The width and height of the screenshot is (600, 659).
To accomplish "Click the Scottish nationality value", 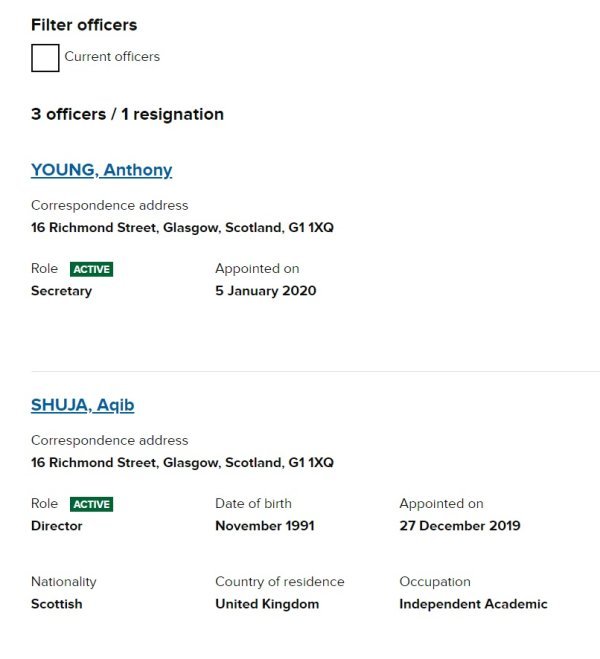I will point(57,604).
